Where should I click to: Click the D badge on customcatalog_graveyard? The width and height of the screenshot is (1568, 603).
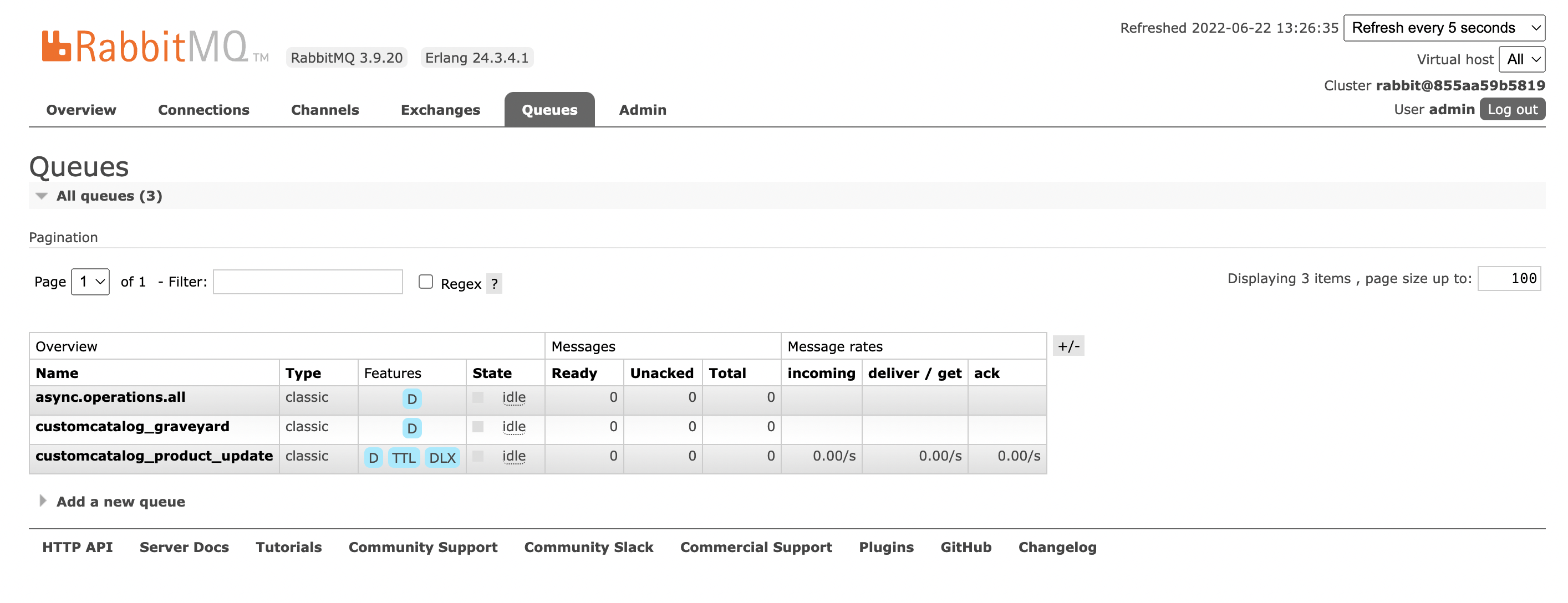(411, 428)
